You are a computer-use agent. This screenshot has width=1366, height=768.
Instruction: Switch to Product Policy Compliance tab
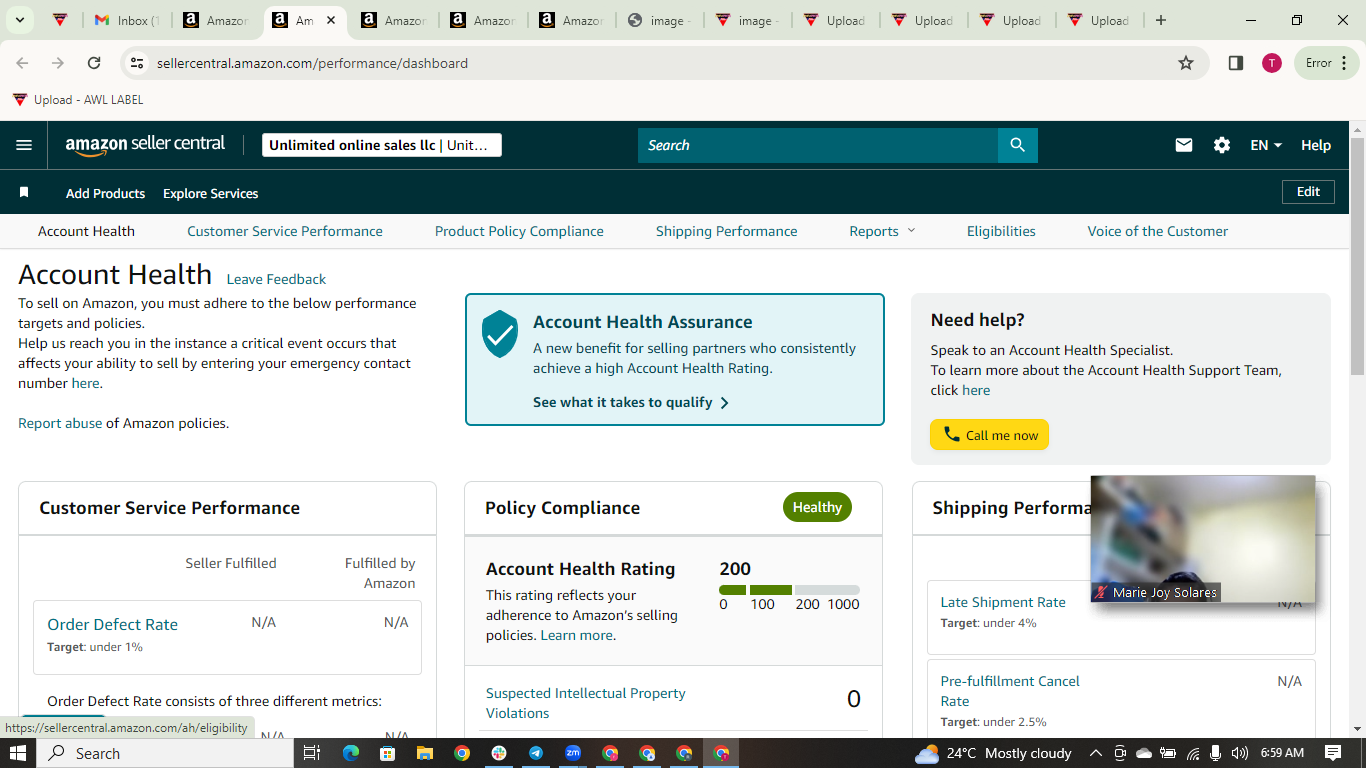(519, 231)
